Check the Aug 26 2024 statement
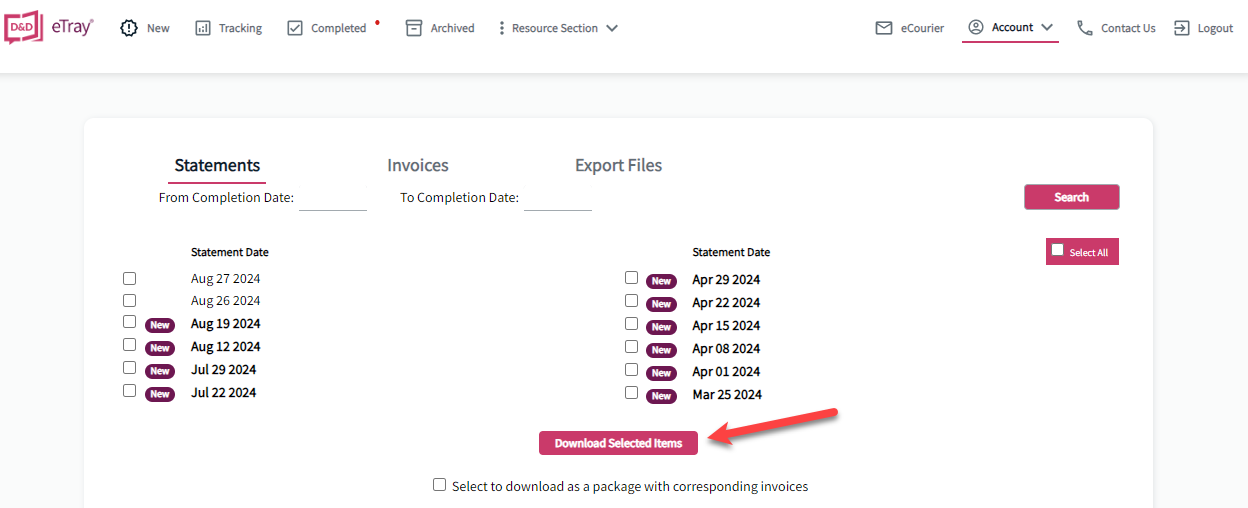Image resolution: width=1248 pixels, height=508 pixels. [129, 300]
